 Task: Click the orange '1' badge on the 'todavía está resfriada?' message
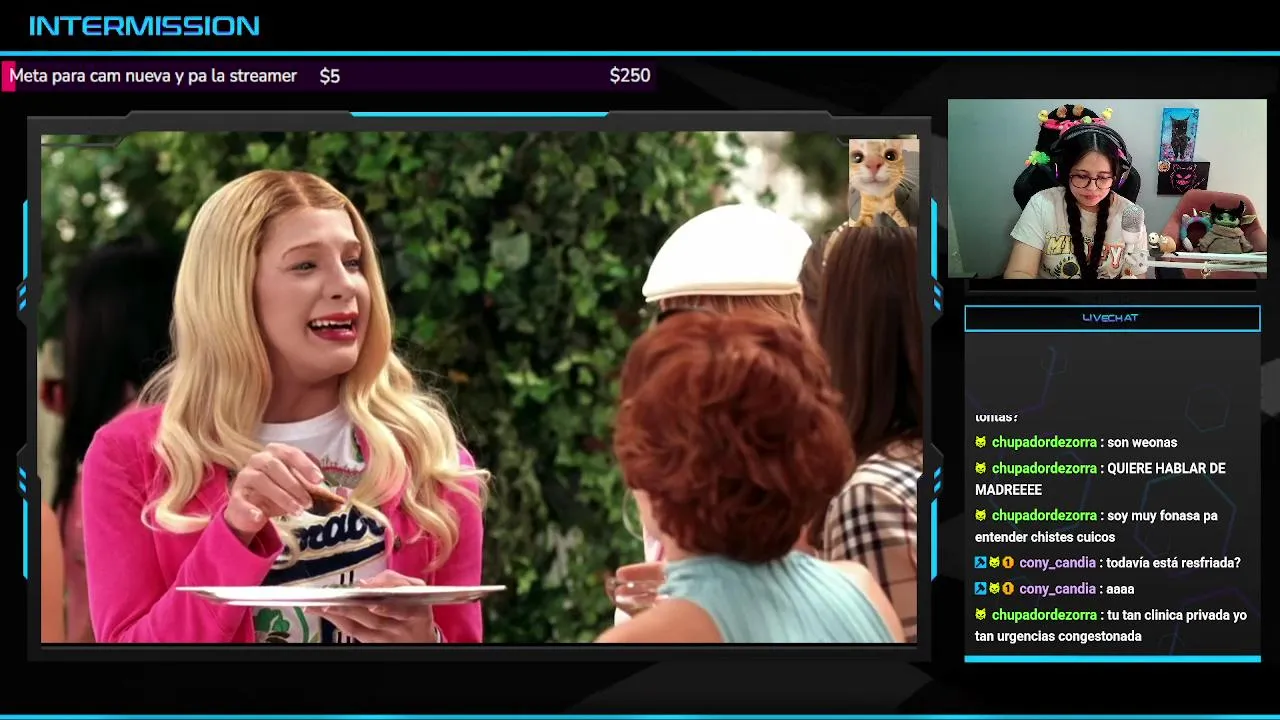[1008, 563]
